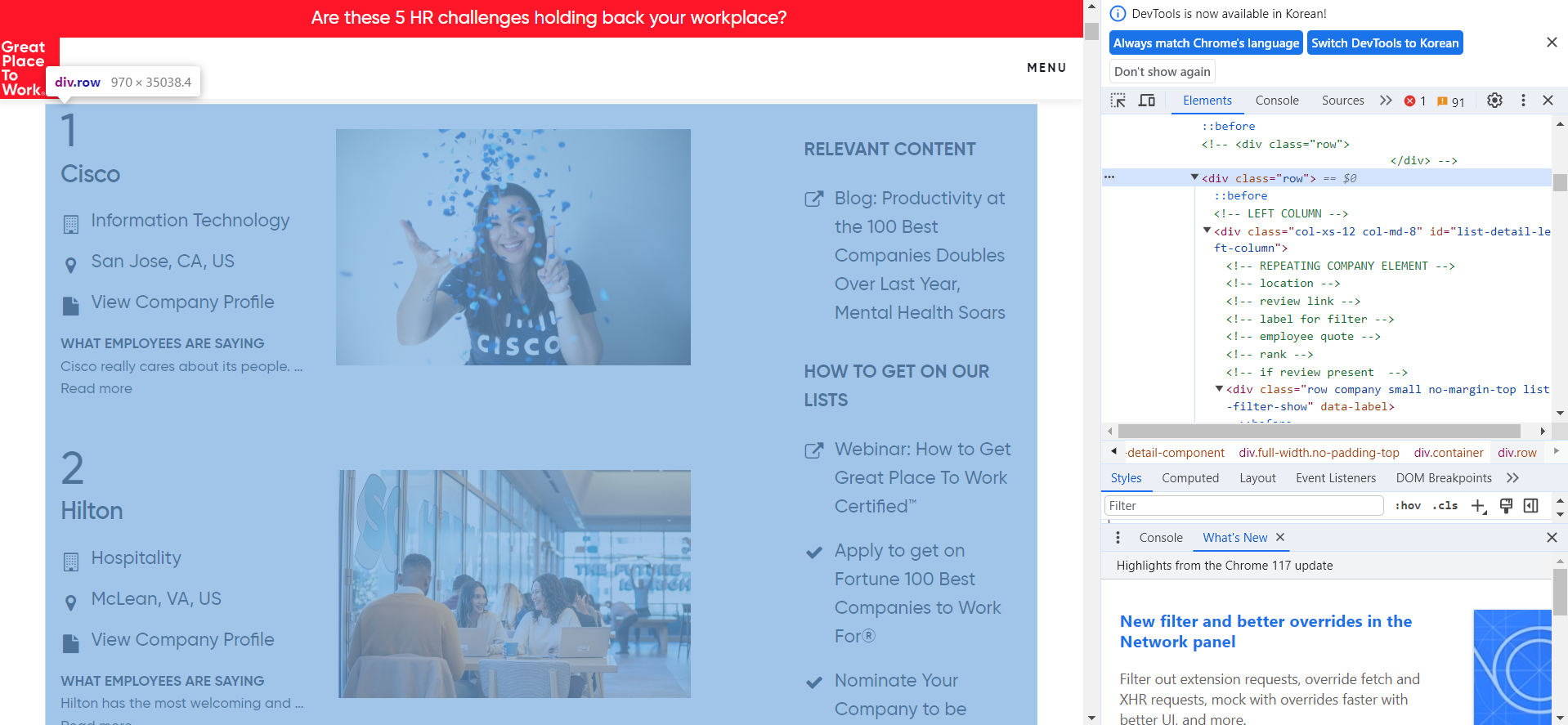Open the Cisco employee photo
Image resolution: width=1568 pixels, height=725 pixels.
tap(513, 247)
